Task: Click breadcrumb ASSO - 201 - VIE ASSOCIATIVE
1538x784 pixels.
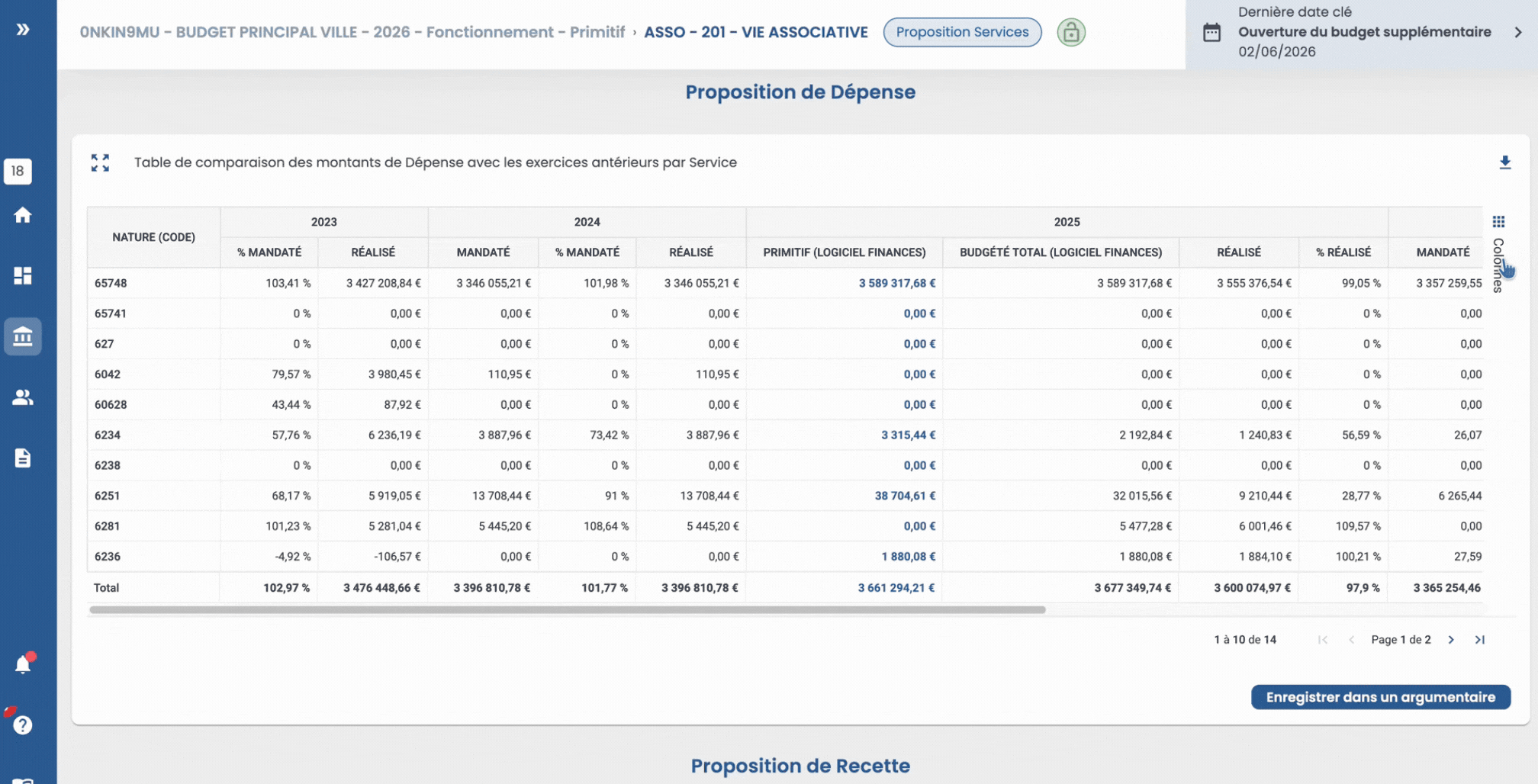Action: (x=755, y=32)
